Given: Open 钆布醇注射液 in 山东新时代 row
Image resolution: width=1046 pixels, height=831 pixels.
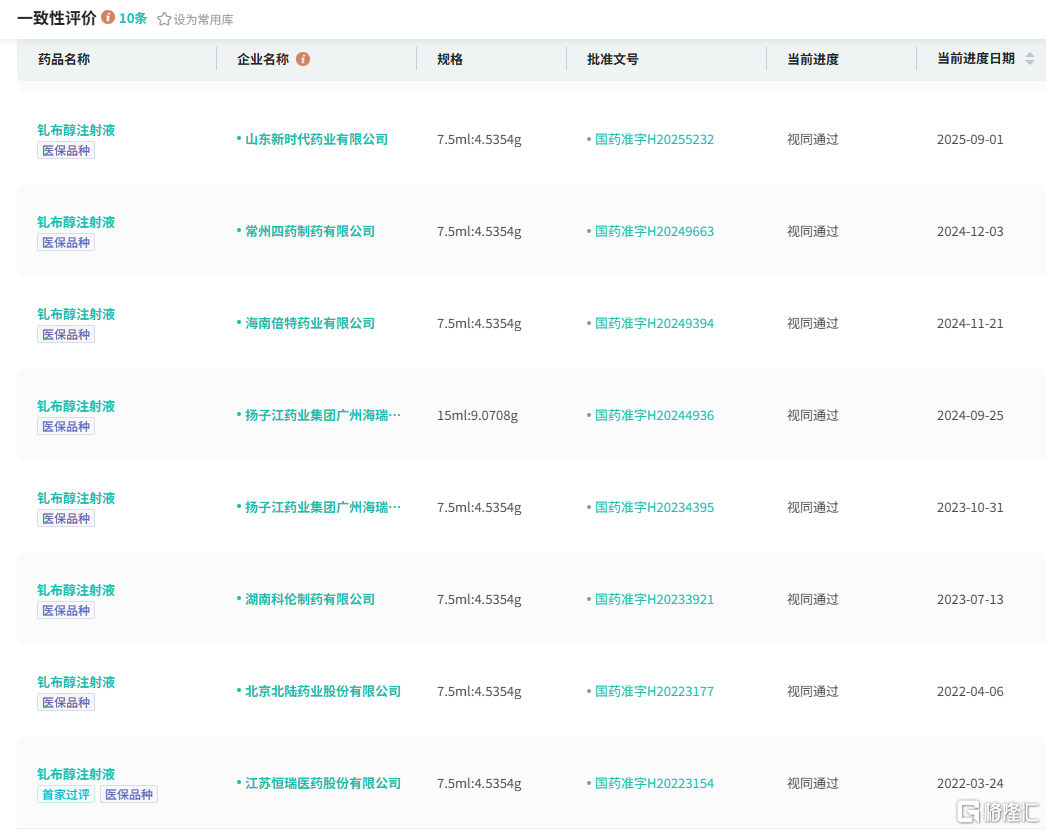Looking at the screenshot, I should click(x=76, y=130).
